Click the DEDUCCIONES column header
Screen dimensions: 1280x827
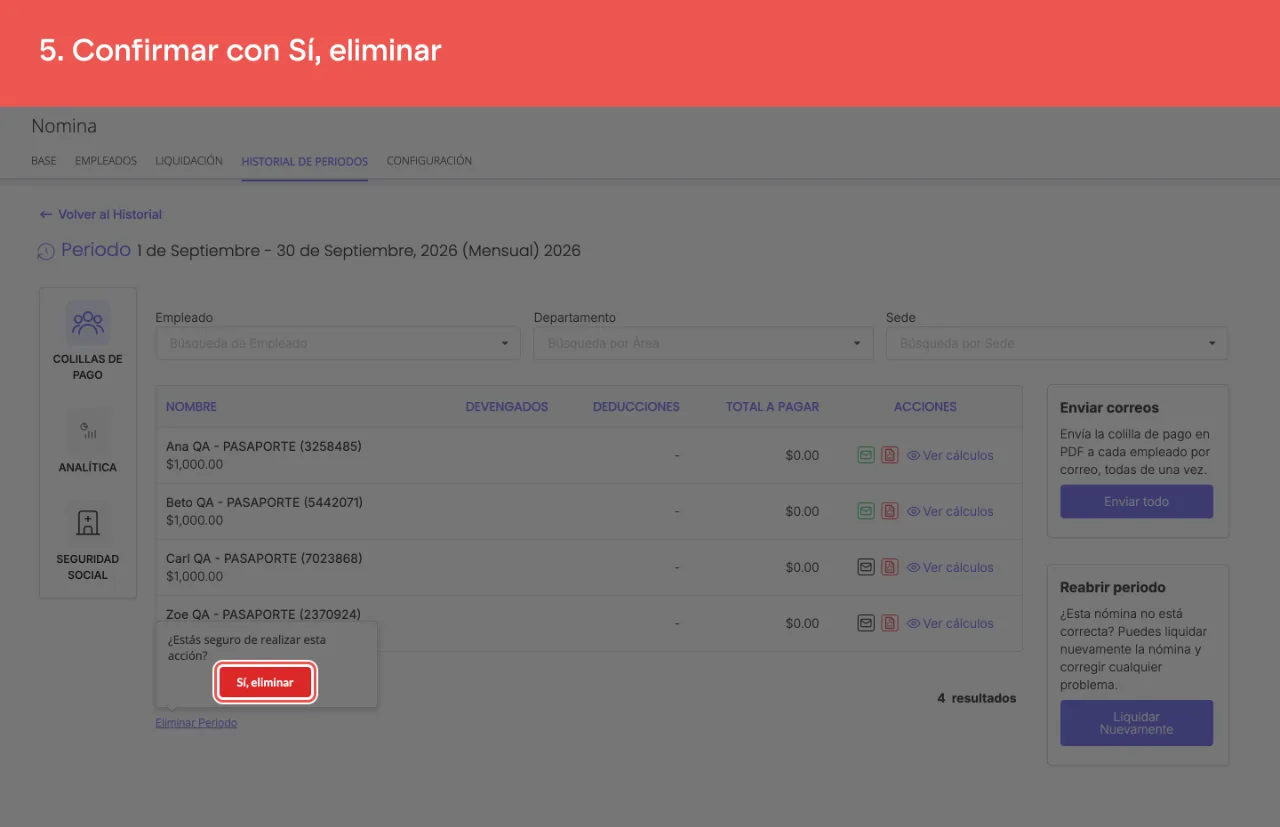pyautogui.click(x=636, y=407)
